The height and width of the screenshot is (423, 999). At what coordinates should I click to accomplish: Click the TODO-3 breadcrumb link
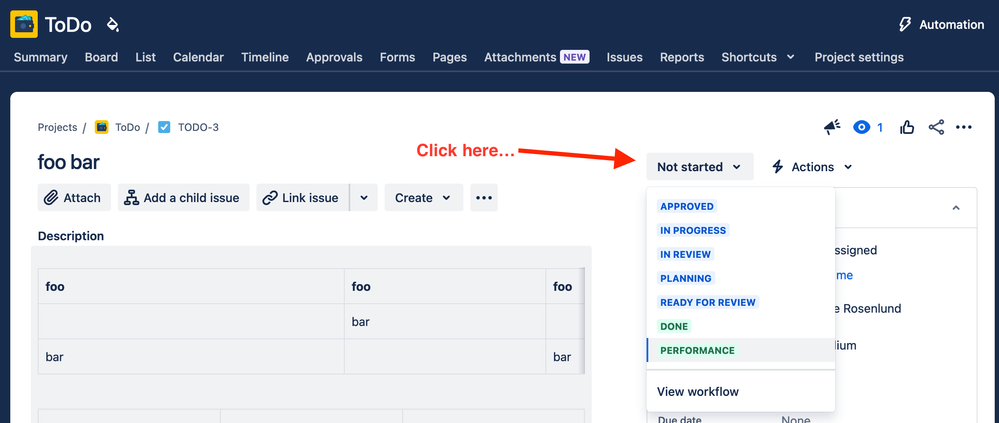(x=198, y=127)
